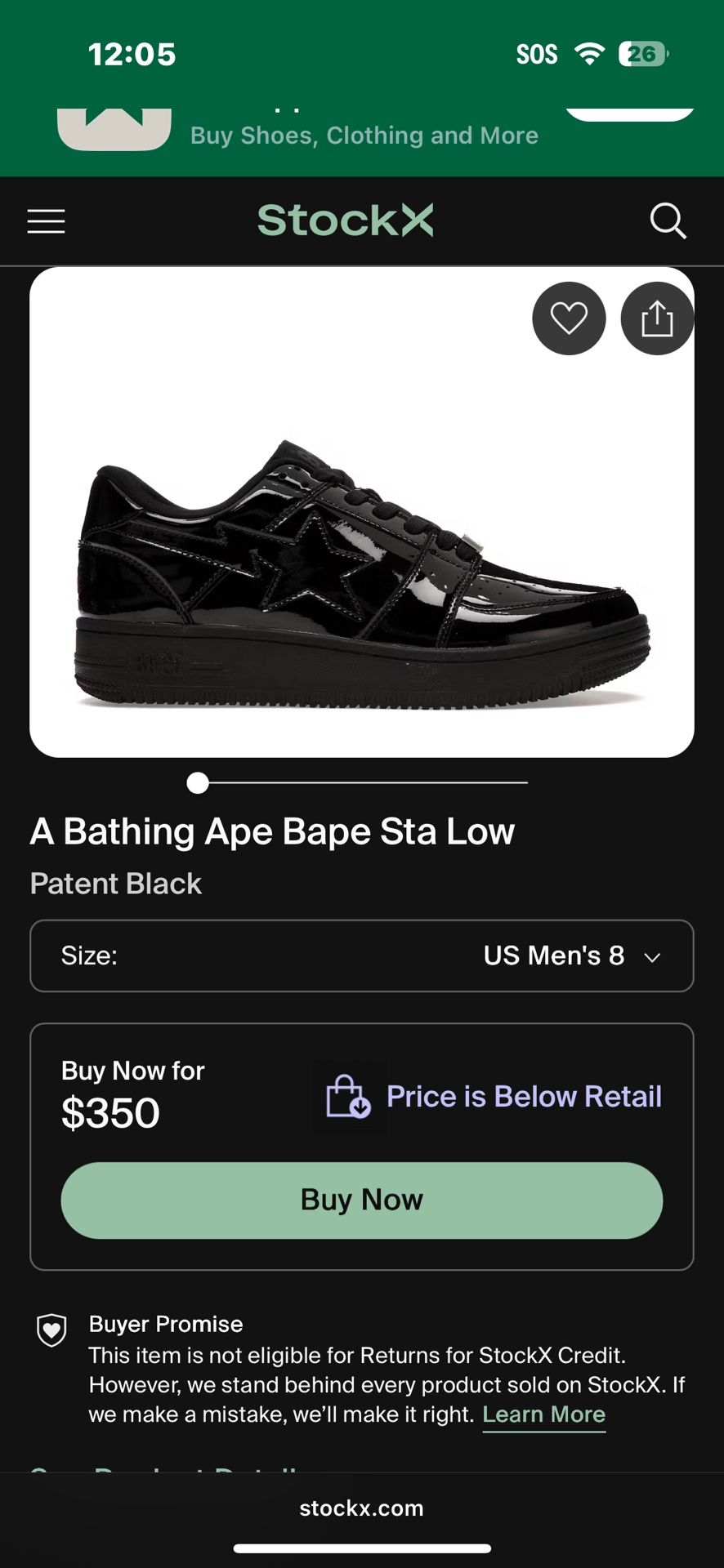The width and height of the screenshot is (724, 1568).
Task: Tap the Price is Below Retail label
Action: [x=524, y=1096]
